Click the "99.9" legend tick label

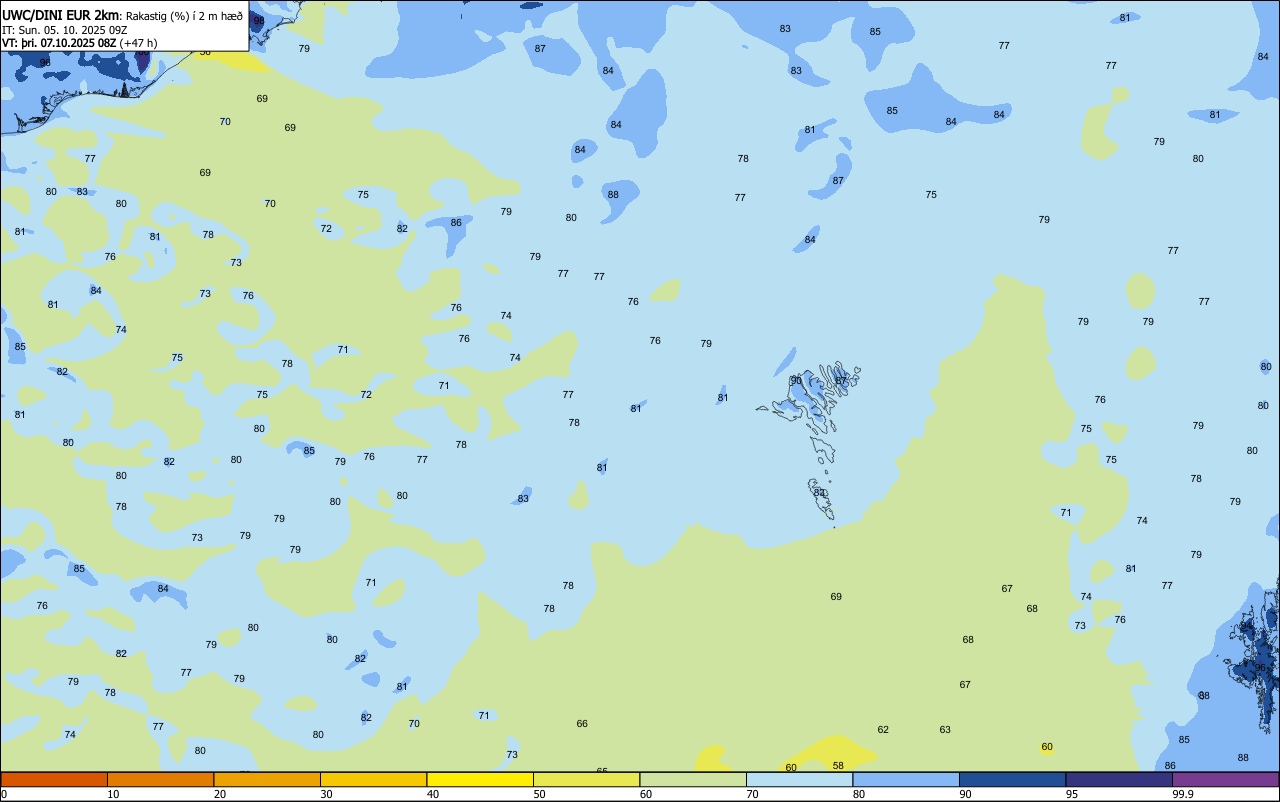(1183, 794)
